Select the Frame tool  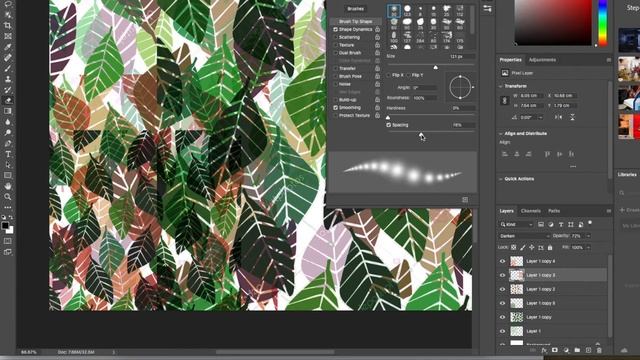(x=8, y=36)
